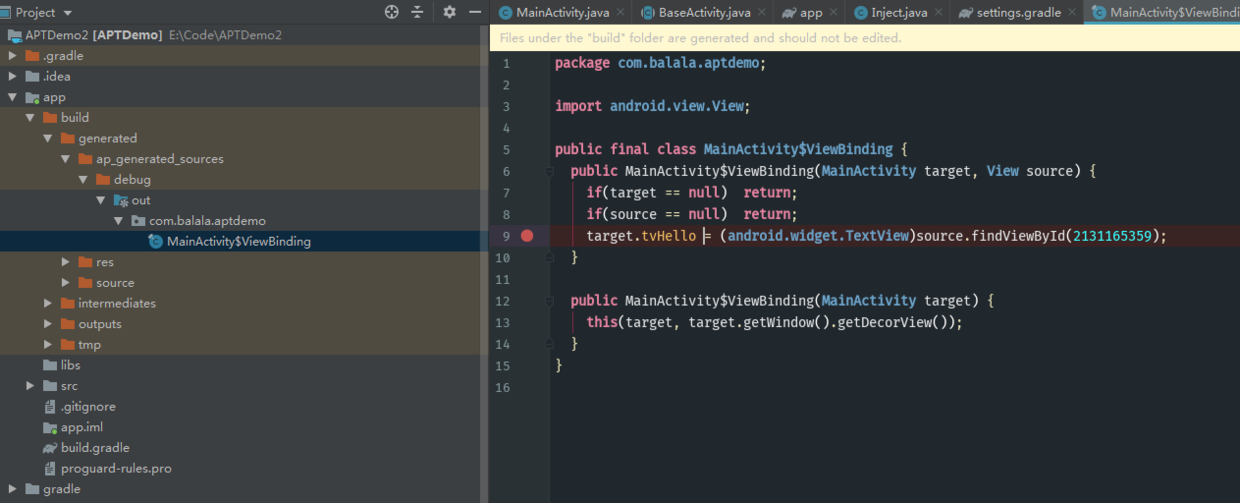This screenshot has height=503, width=1240.
Task: Expand the .idea folder arrow
Action: (12, 76)
